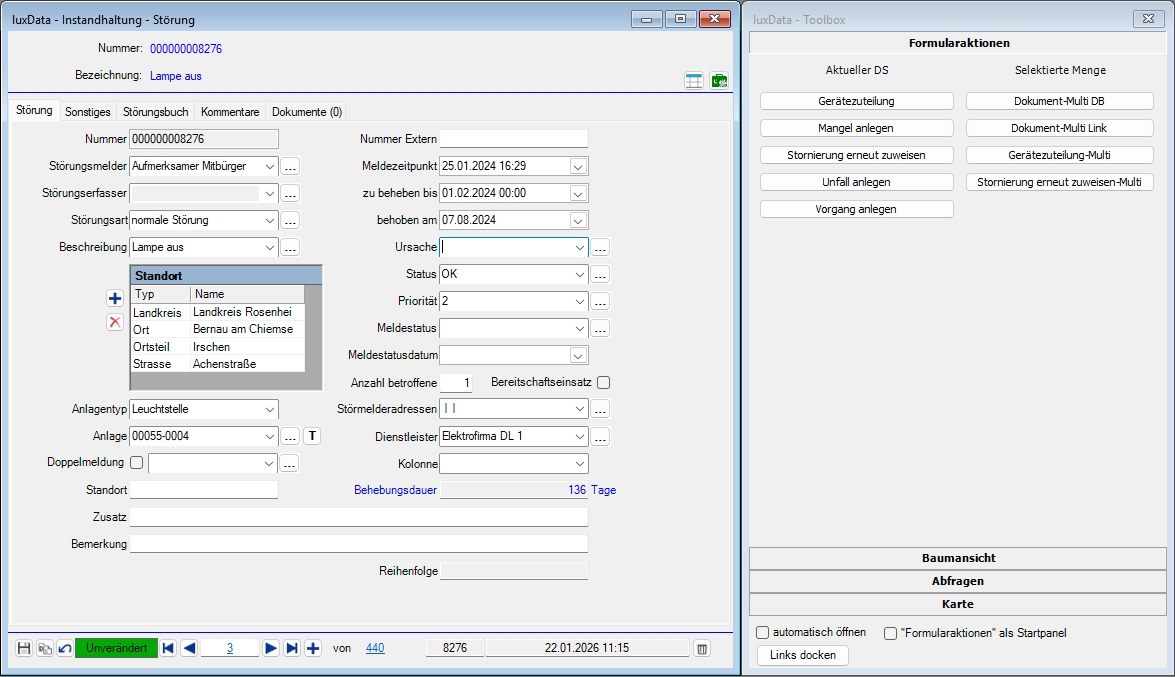The width and height of the screenshot is (1175, 677).
Task: Expand the Dienstleister dropdown list
Action: click(579, 436)
